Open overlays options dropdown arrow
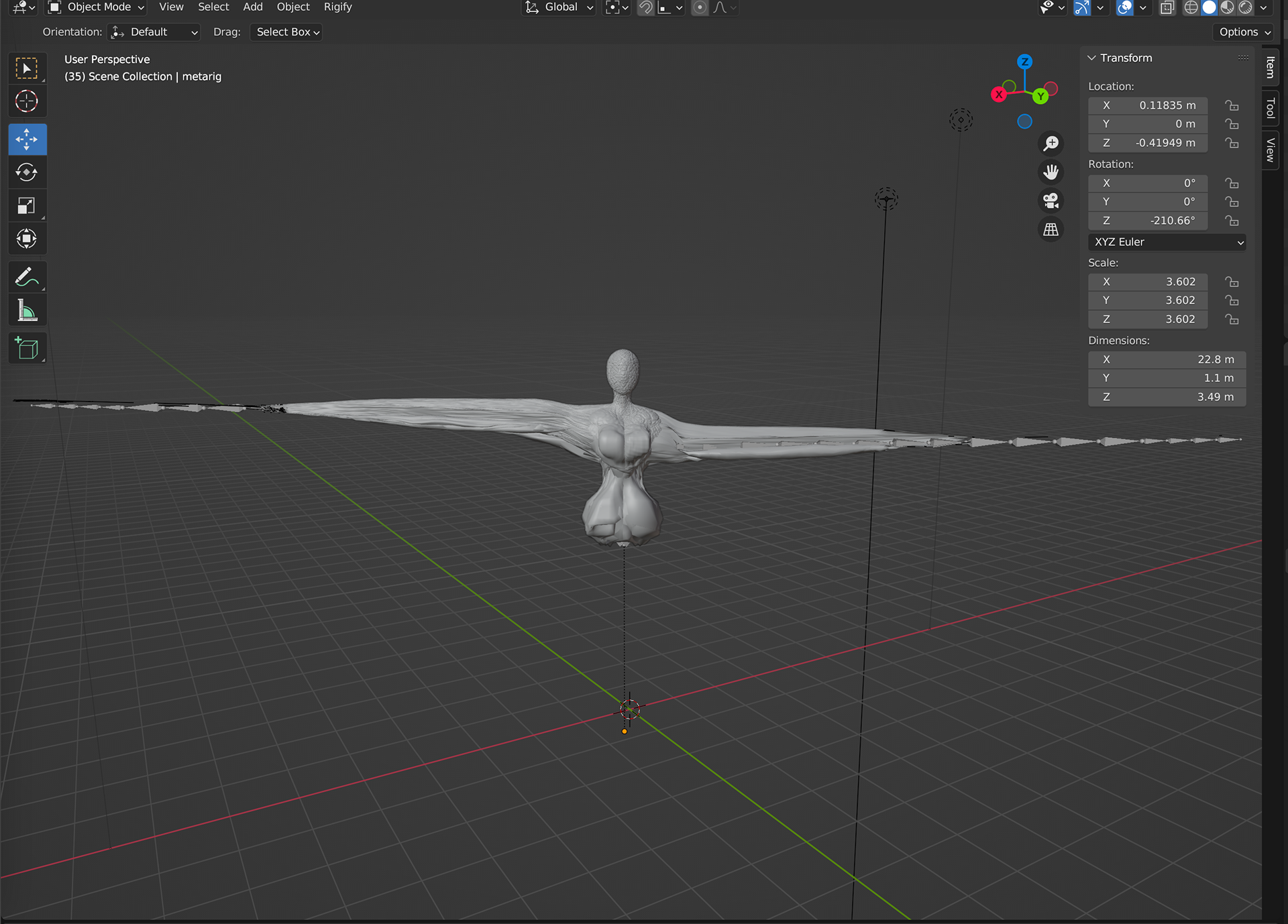 tap(1143, 7)
